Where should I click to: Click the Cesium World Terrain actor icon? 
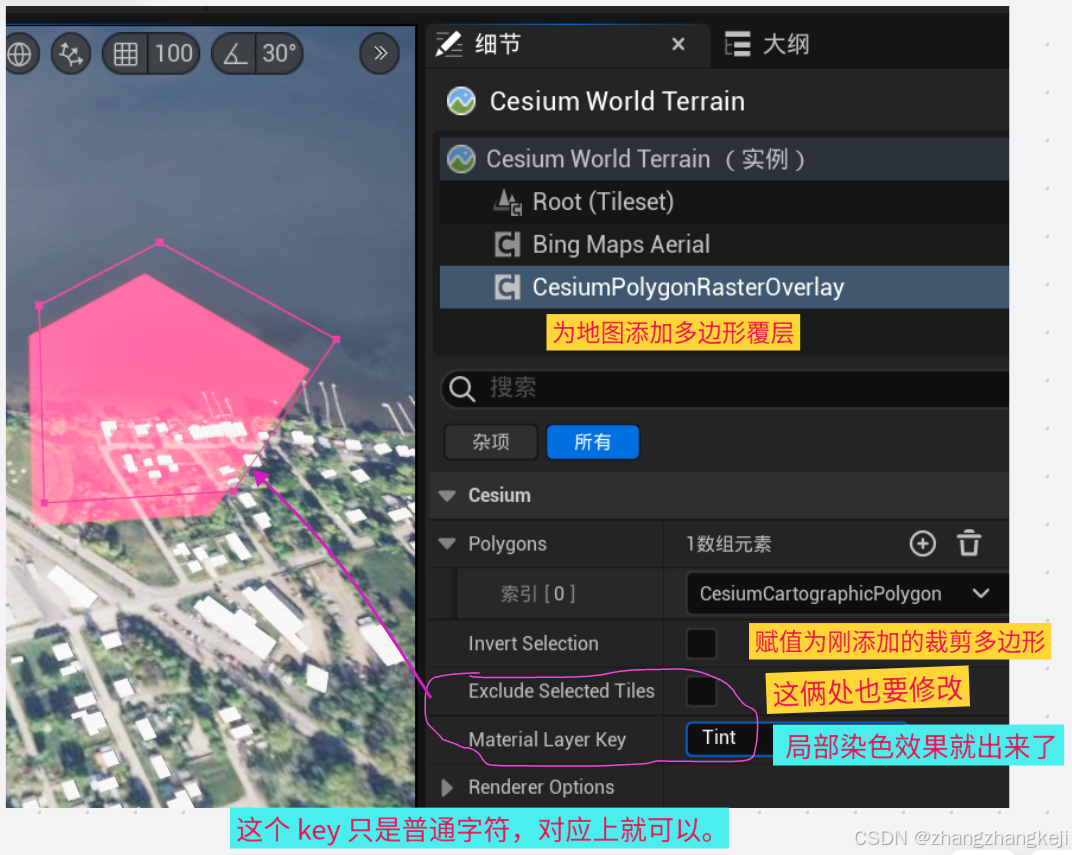tap(461, 101)
